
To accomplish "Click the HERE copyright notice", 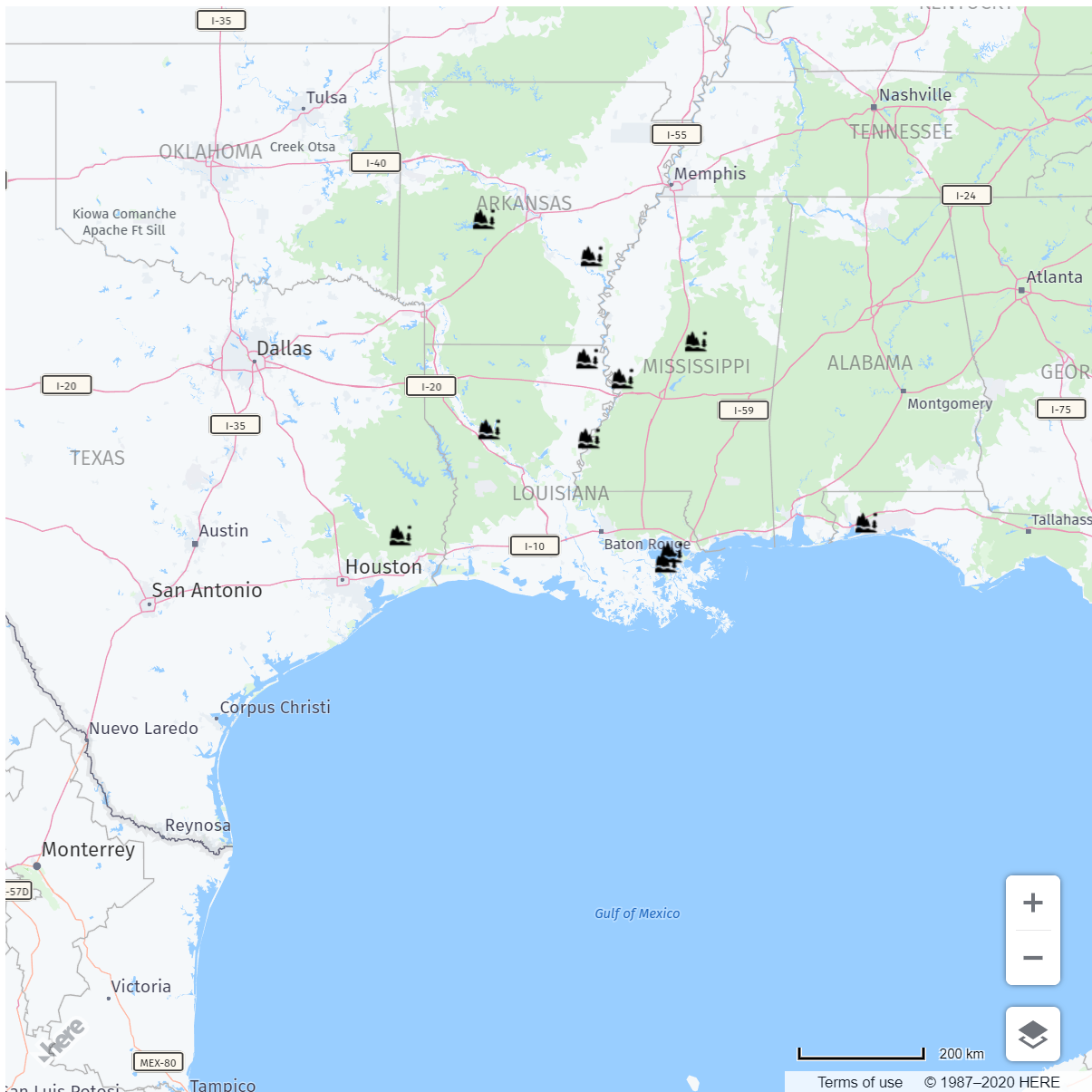I will tap(992, 1082).
